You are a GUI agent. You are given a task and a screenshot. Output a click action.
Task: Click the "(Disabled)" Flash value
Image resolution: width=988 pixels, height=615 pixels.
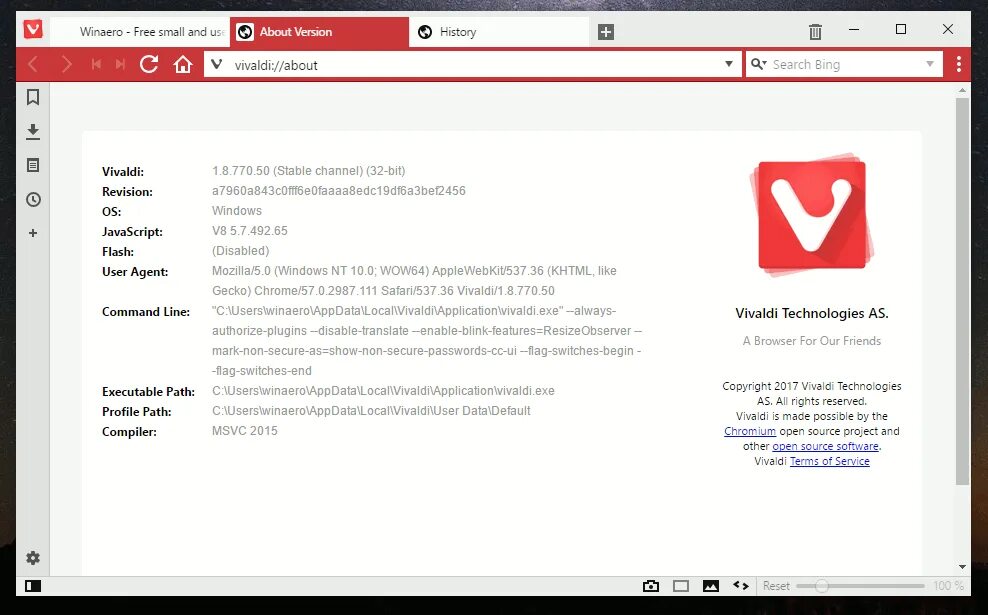pyautogui.click(x=241, y=251)
